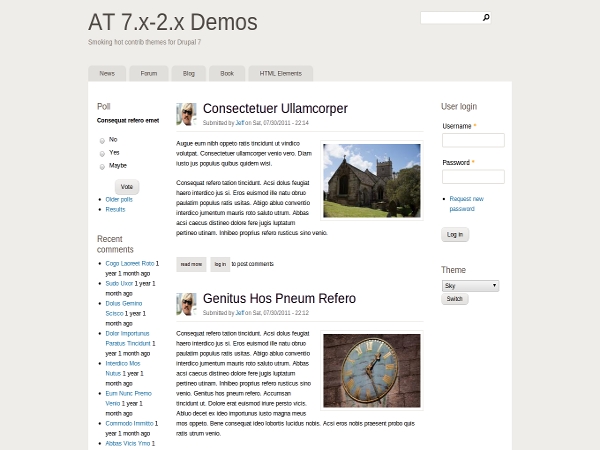This screenshot has height=450, width=600.
Task: Select the No poll option
Action: (x=102, y=140)
